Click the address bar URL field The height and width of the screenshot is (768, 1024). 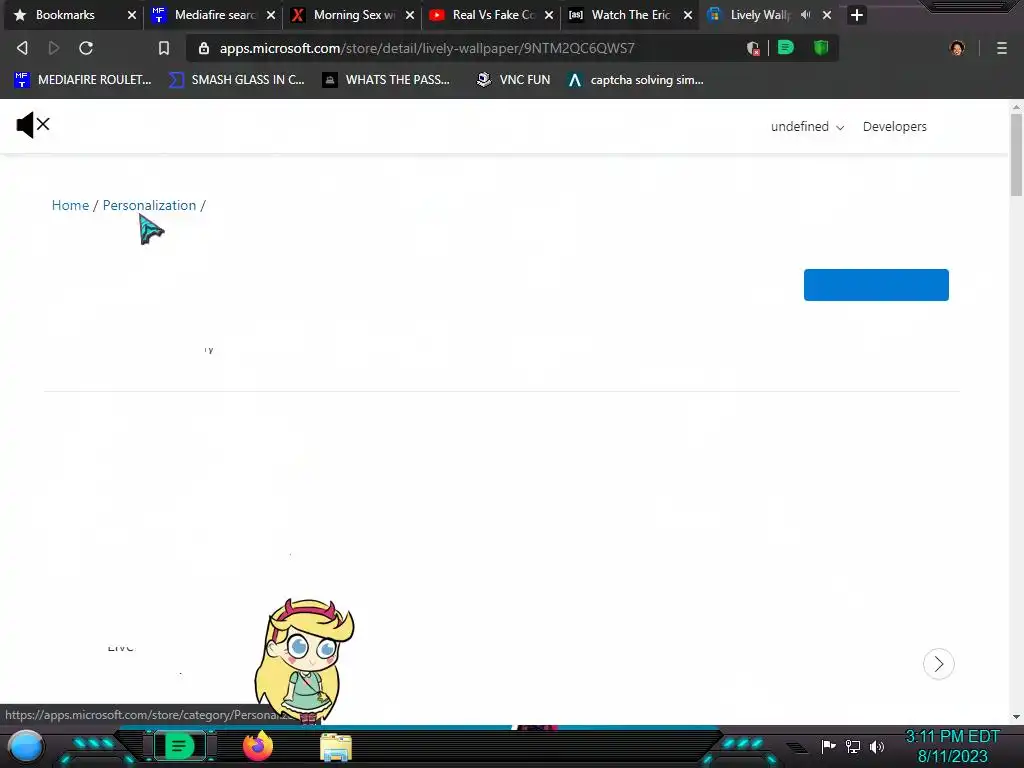point(426,48)
